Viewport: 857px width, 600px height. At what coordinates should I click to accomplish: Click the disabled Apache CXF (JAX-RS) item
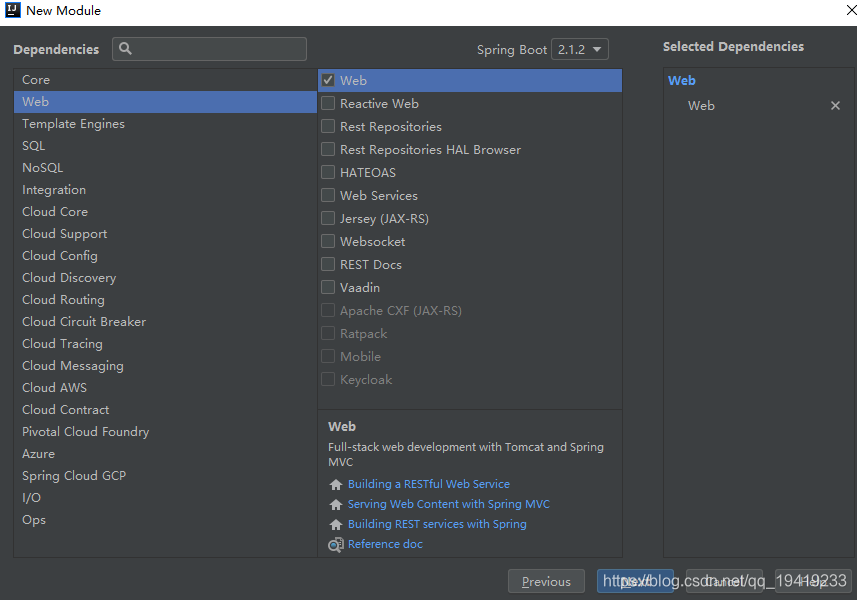470,310
